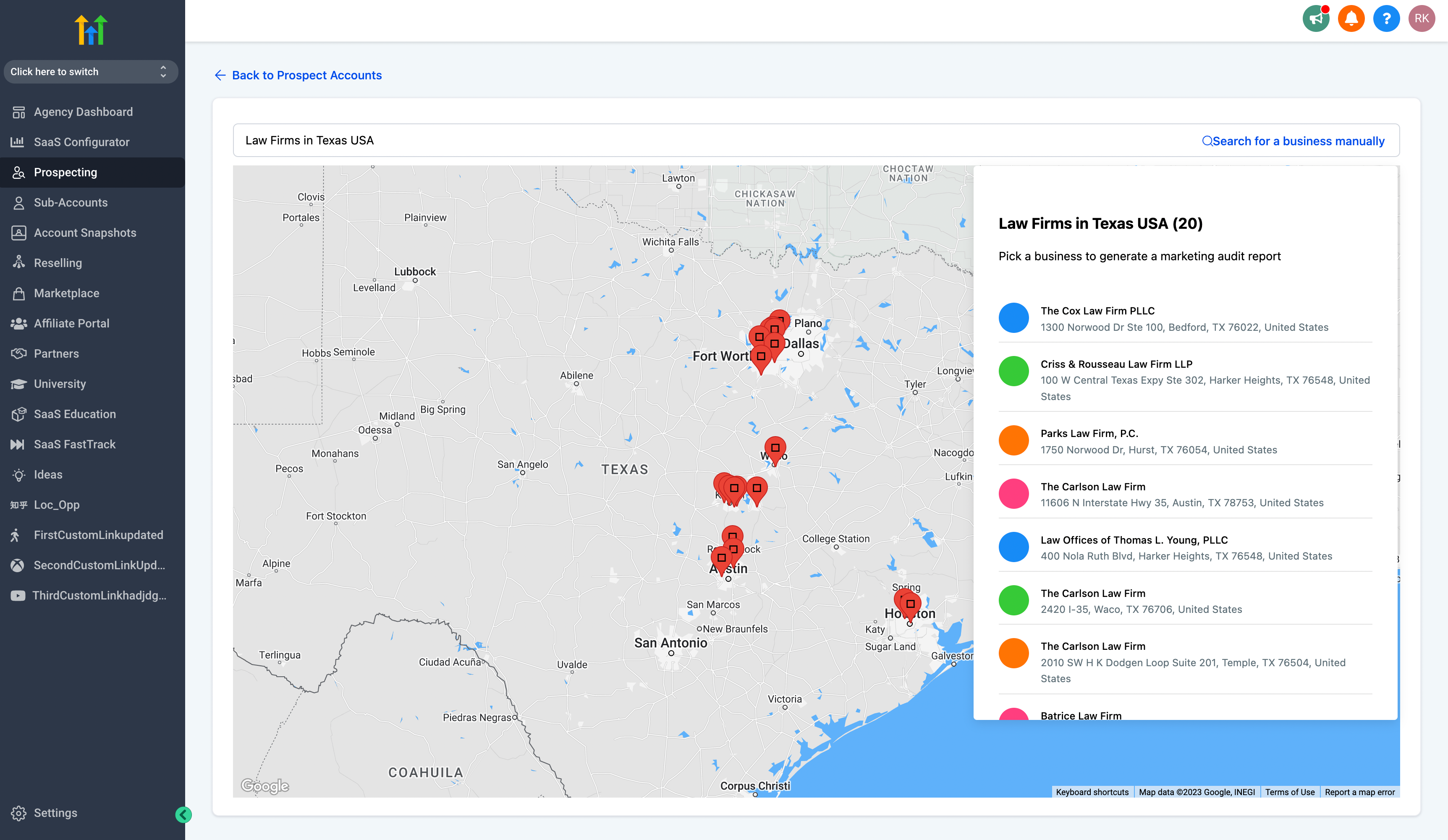The height and width of the screenshot is (840, 1448).
Task: Click the SaaS Education box icon
Action: (x=18, y=413)
